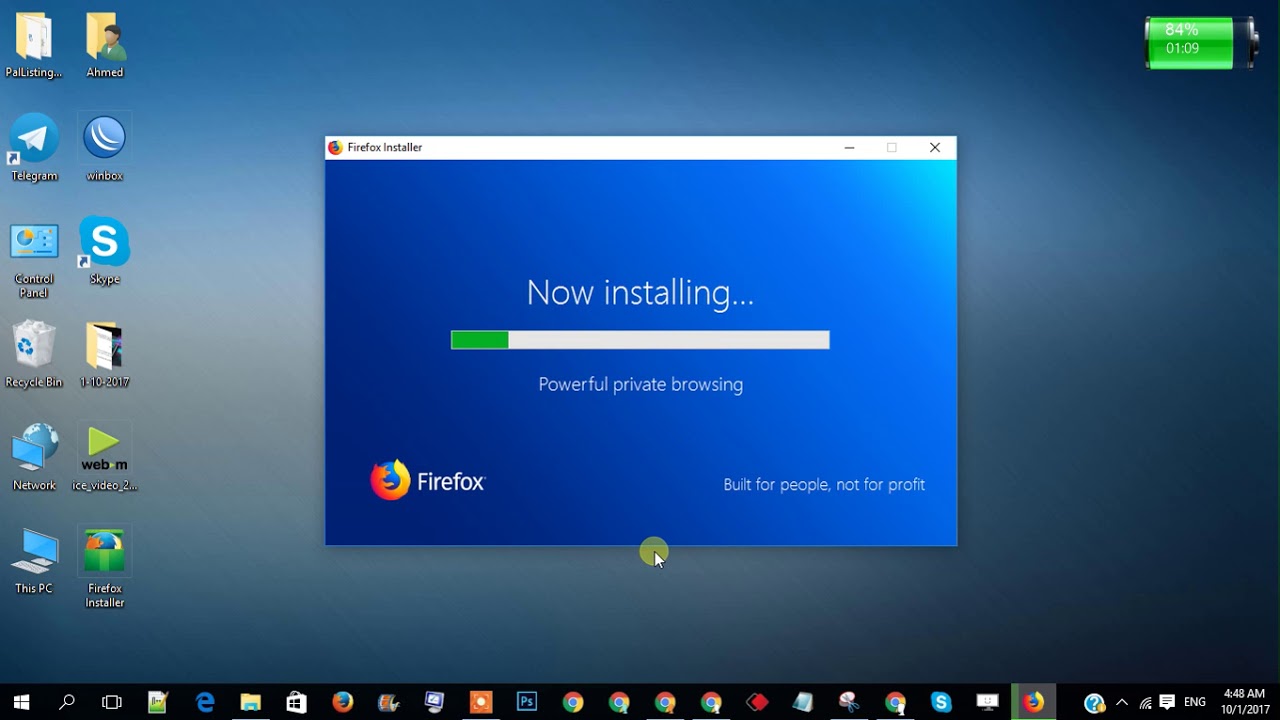Screen dimensions: 1280x720
Task: Open the Wi-Fi network tray icon
Action: (x=1145, y=703)
